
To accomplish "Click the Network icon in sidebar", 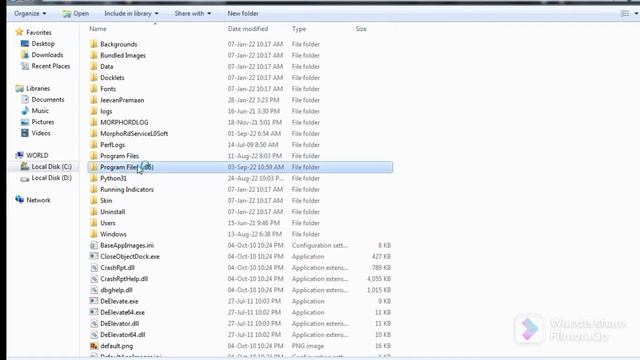I will pyautogui.click(x=19, y=200).
